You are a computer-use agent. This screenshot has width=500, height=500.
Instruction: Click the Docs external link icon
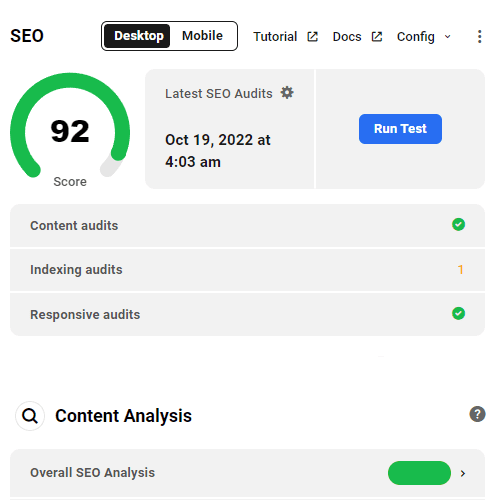point(377,37)
